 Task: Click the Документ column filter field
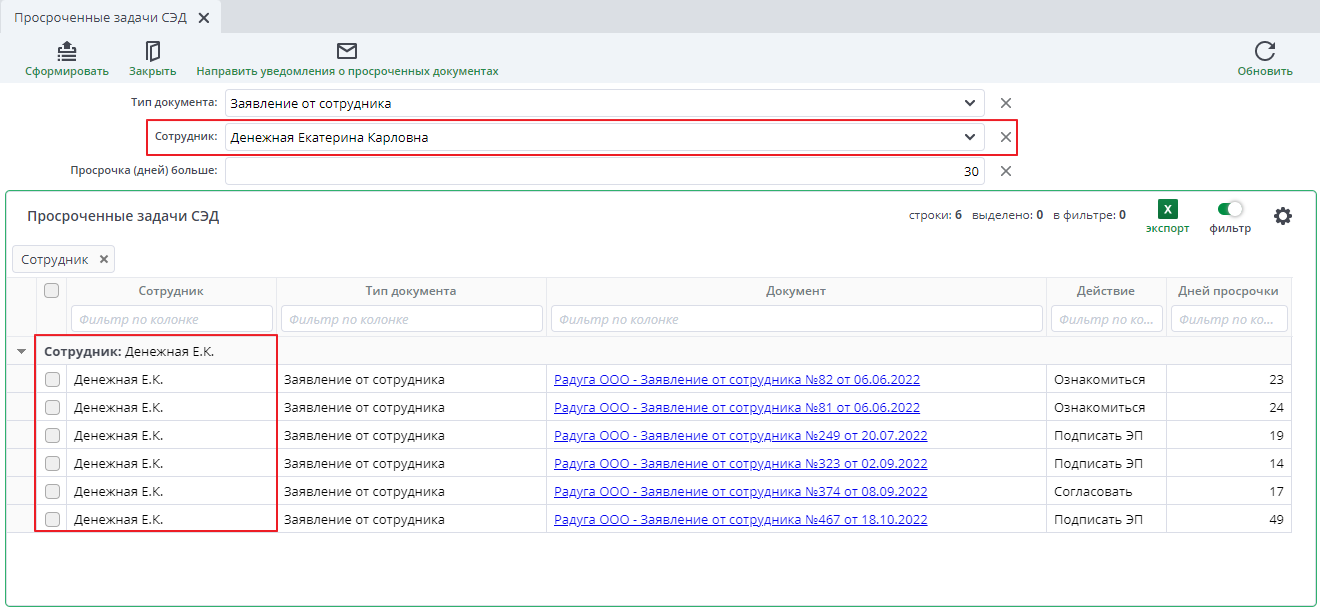click(x=796, y=319)
